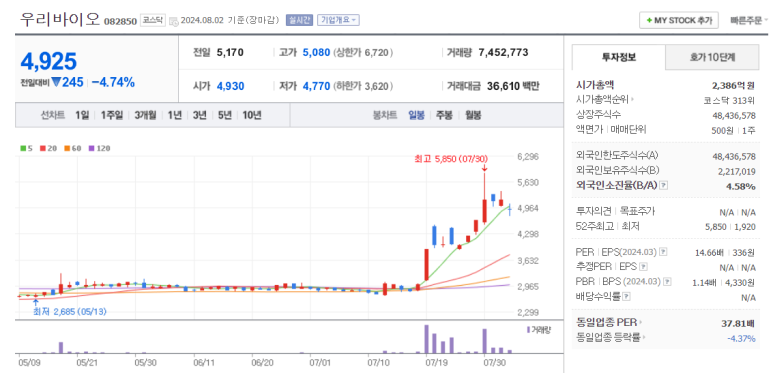The height and width of the screenshot is (373, 773).
Task: Click the 고가 value 5,080
Action: (316, 52)
